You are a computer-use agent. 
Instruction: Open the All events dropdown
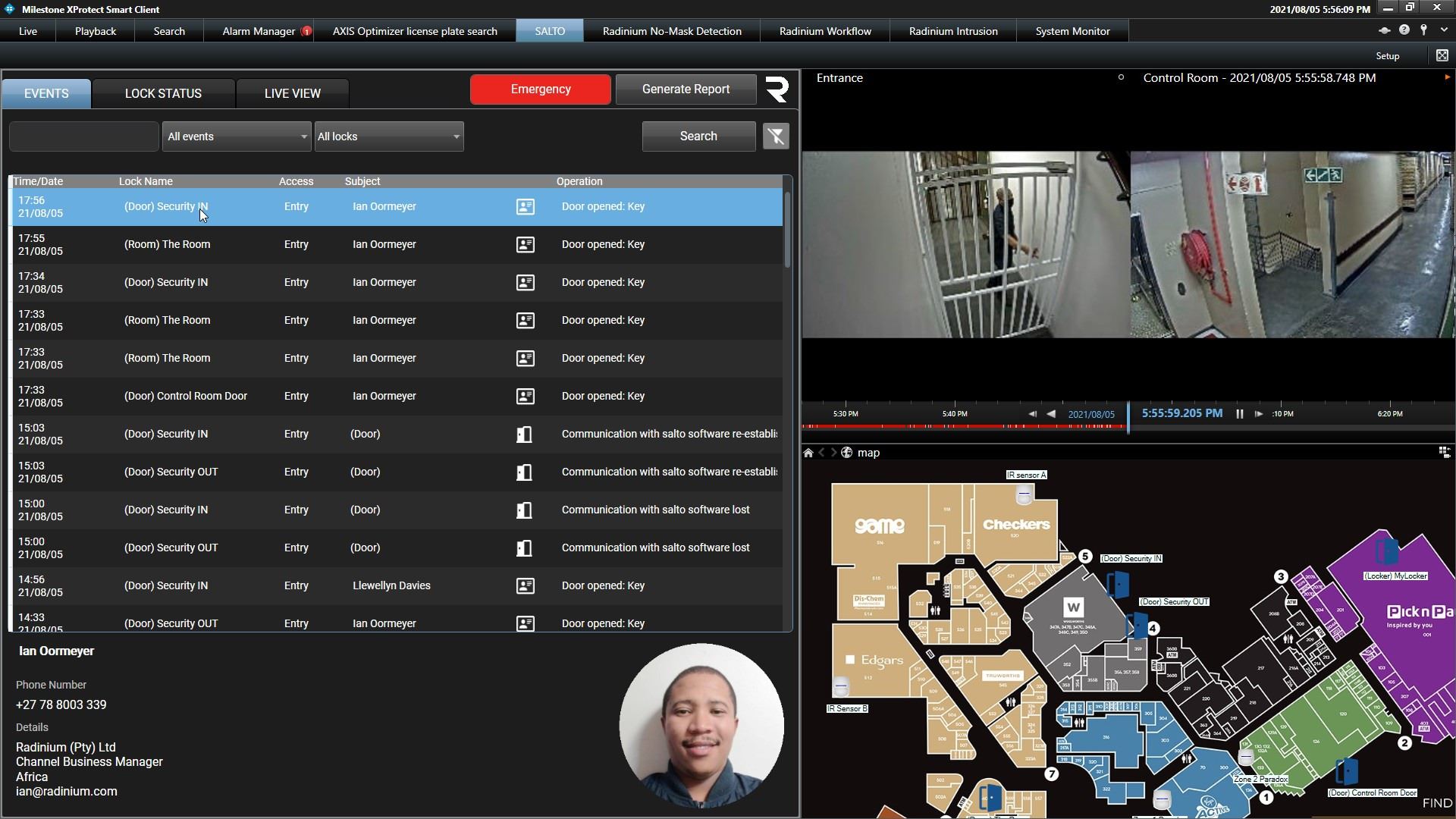coord(237,136)
